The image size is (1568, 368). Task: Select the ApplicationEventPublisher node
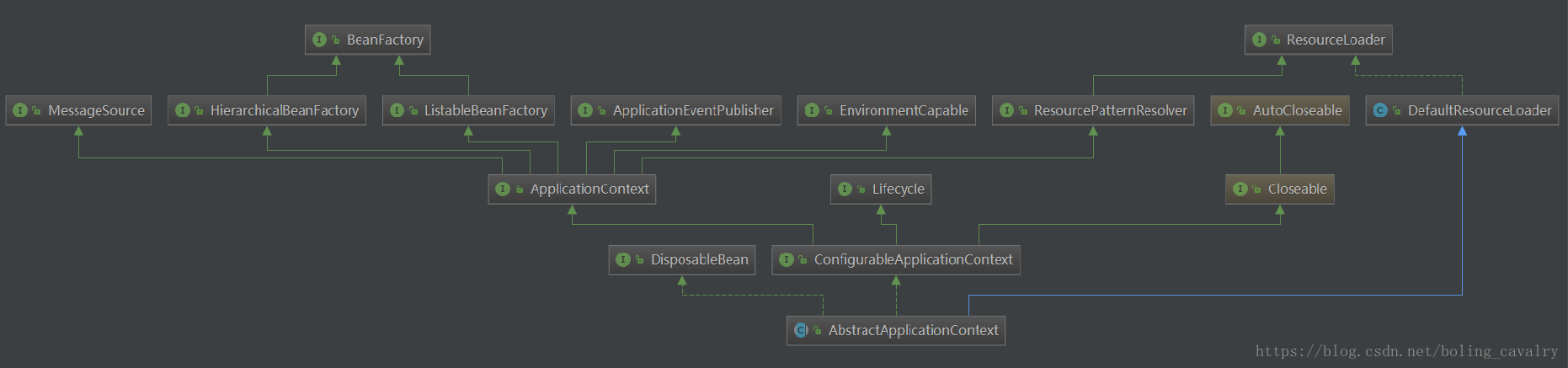point(675,110)
